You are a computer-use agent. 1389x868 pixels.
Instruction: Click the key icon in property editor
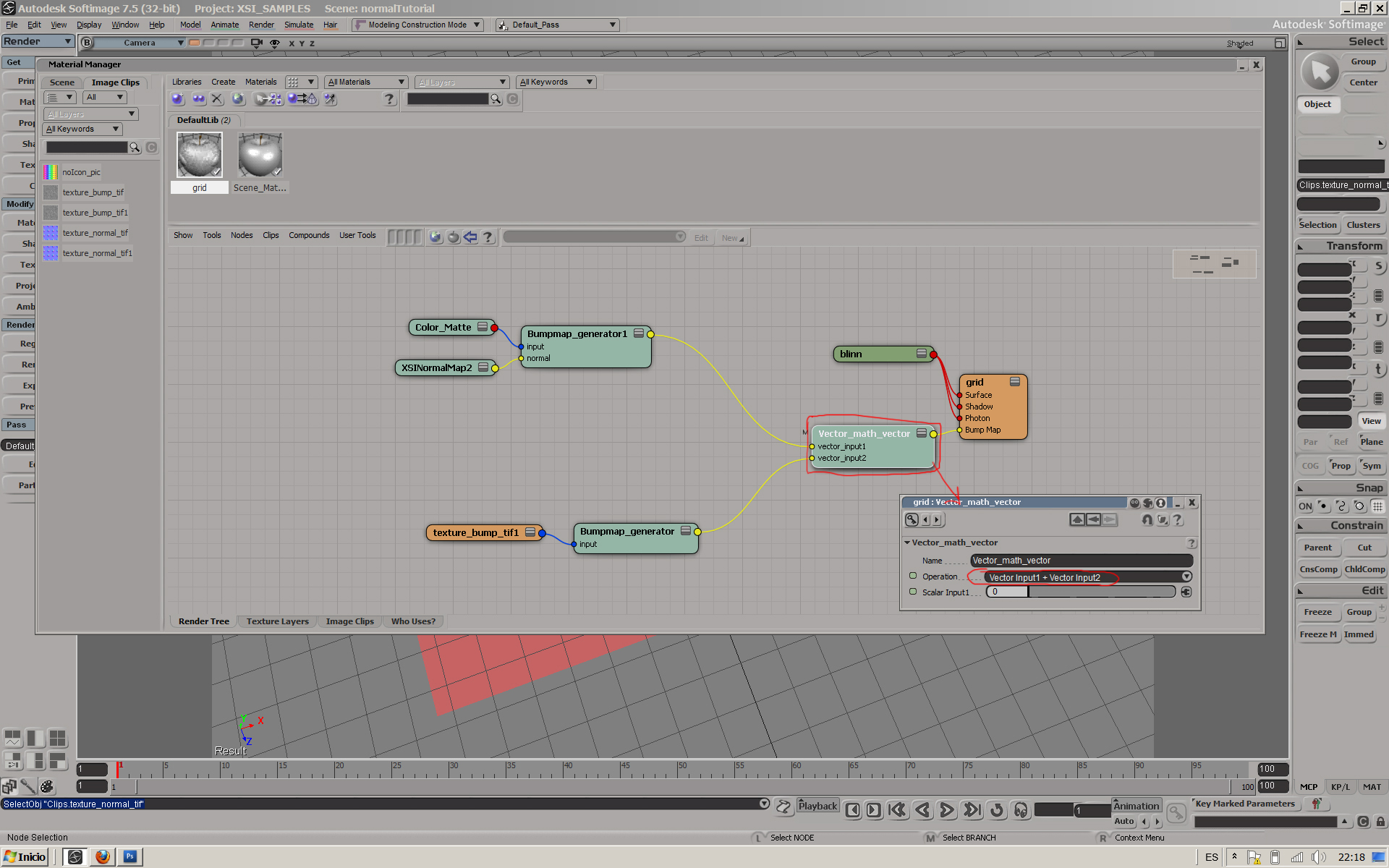click(x=912, y=519)
